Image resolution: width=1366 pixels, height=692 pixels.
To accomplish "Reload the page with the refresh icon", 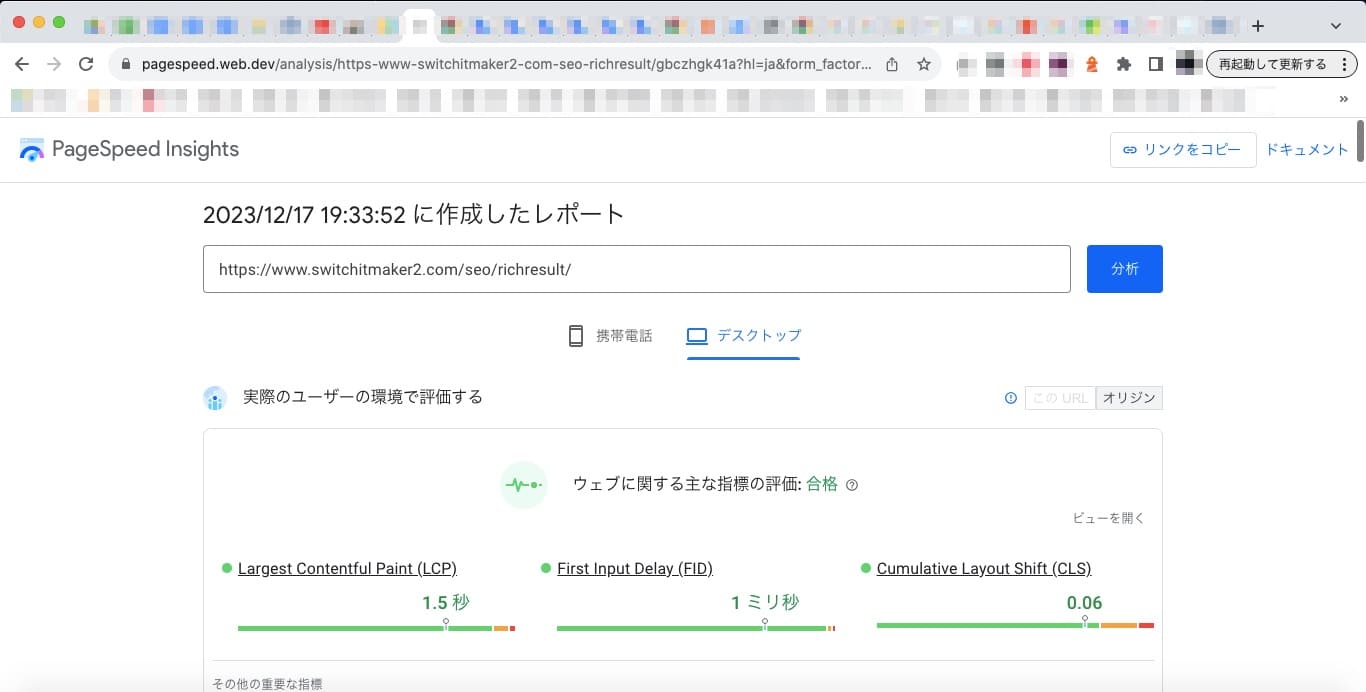I will click(86, 64).
